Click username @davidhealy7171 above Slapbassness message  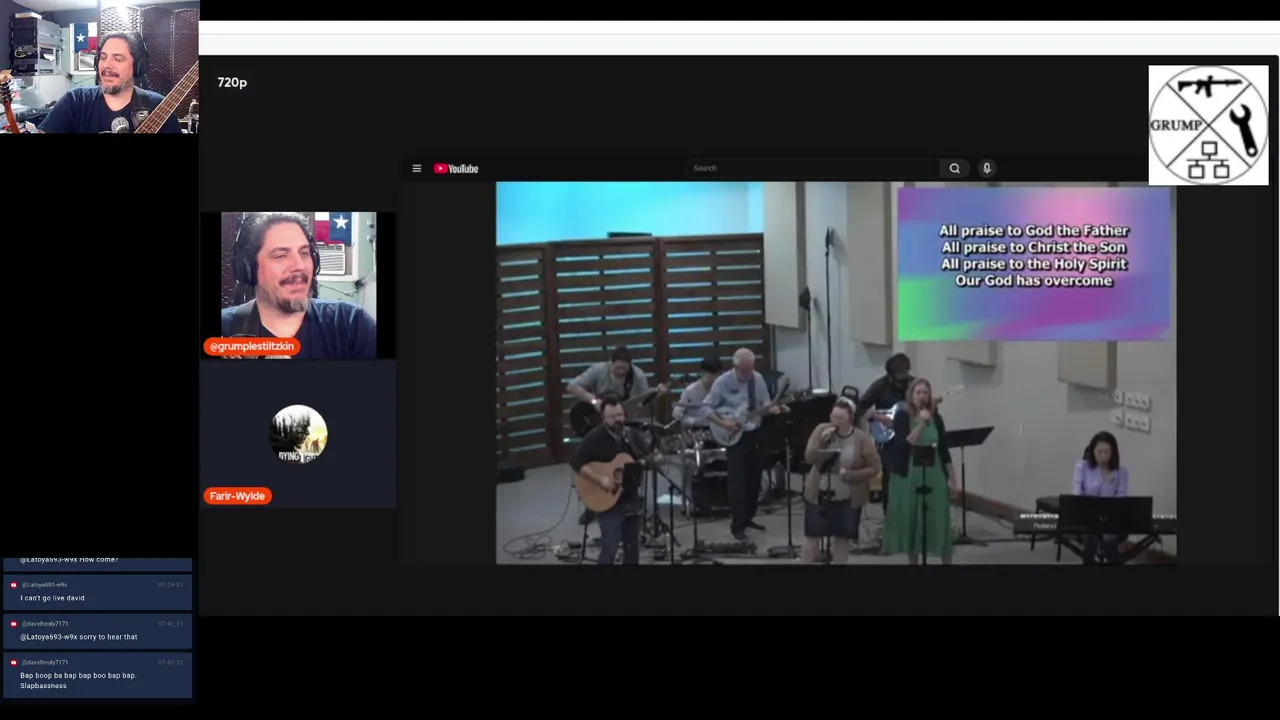pos(45,662)
